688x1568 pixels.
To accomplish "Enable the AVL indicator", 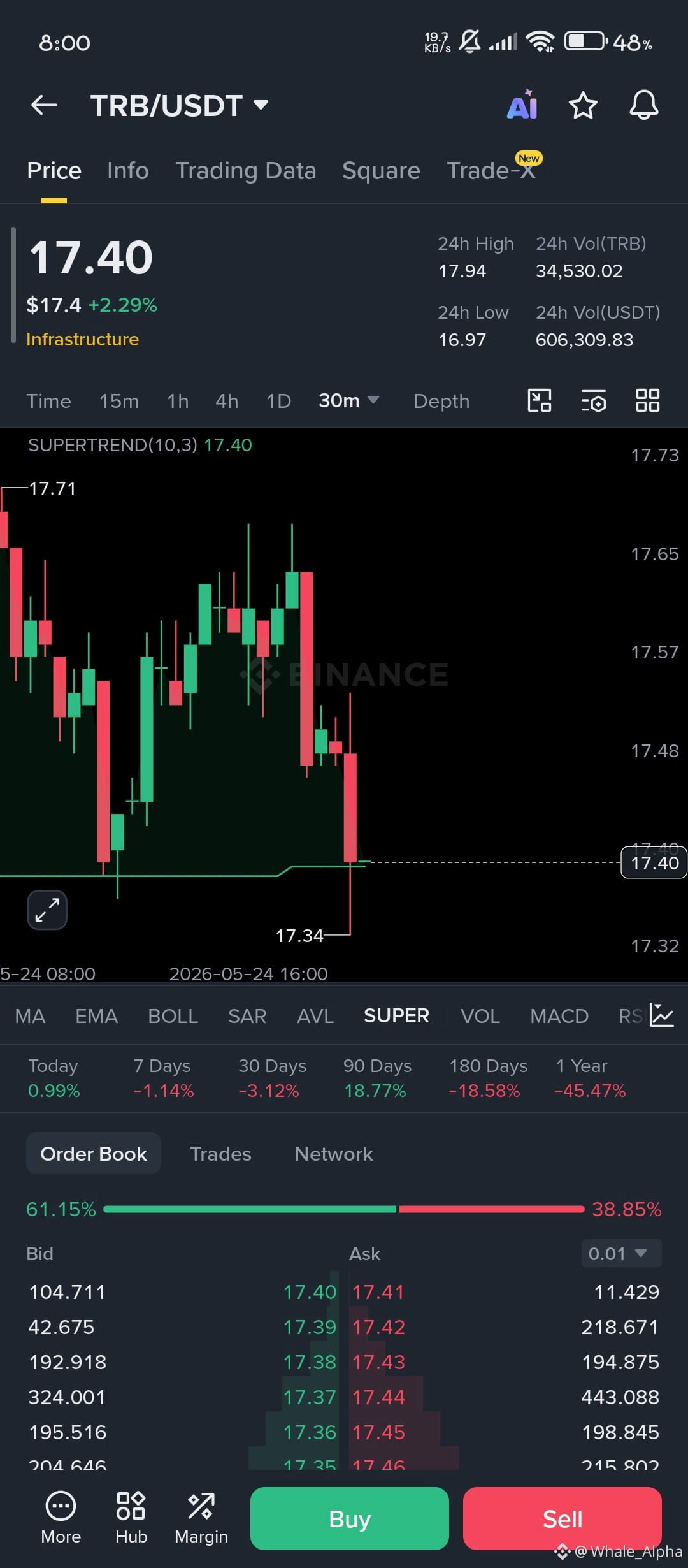I will click(315, 1015).
